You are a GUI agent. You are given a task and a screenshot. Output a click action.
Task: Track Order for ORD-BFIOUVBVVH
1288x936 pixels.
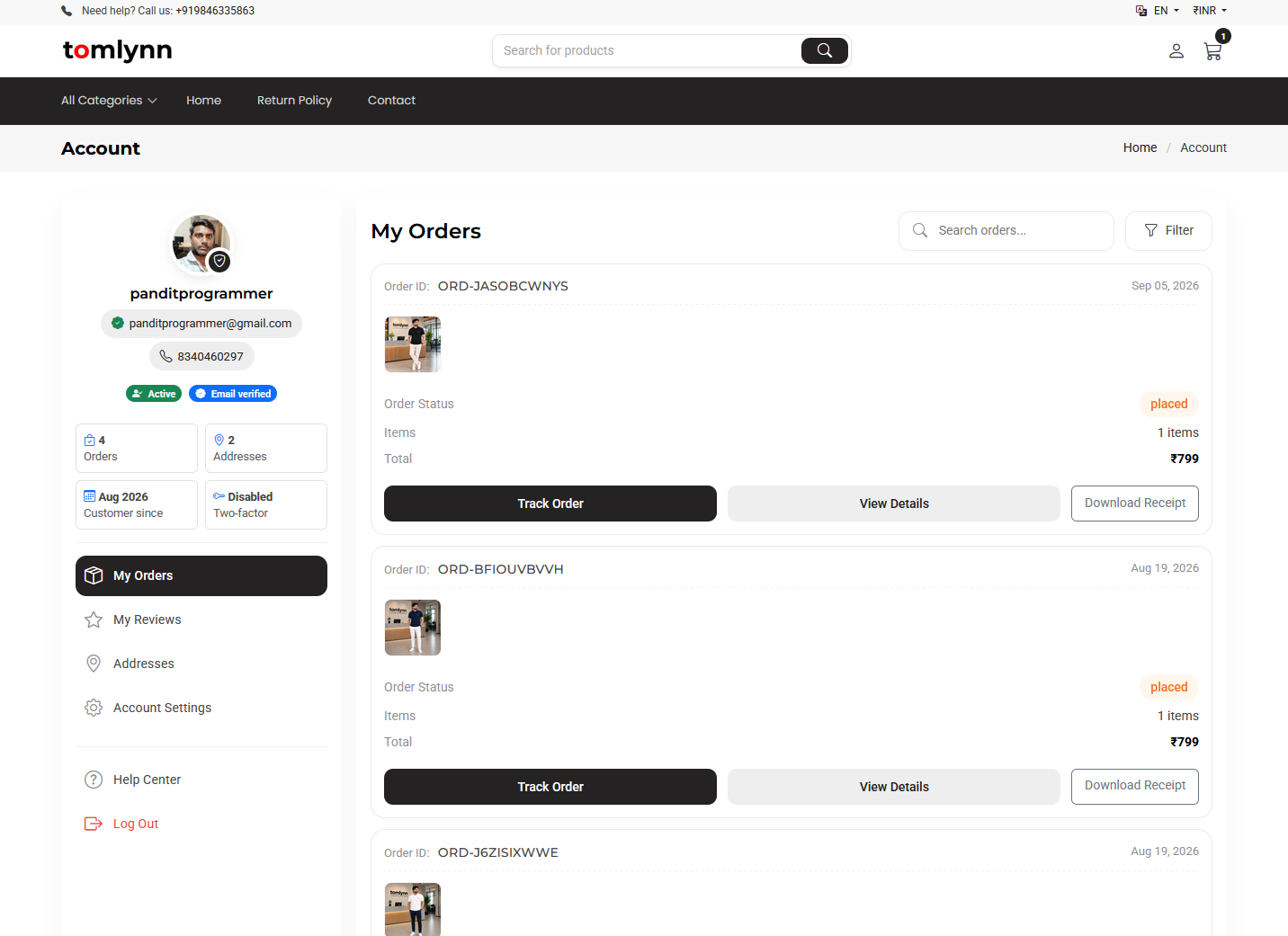point(550,787)
